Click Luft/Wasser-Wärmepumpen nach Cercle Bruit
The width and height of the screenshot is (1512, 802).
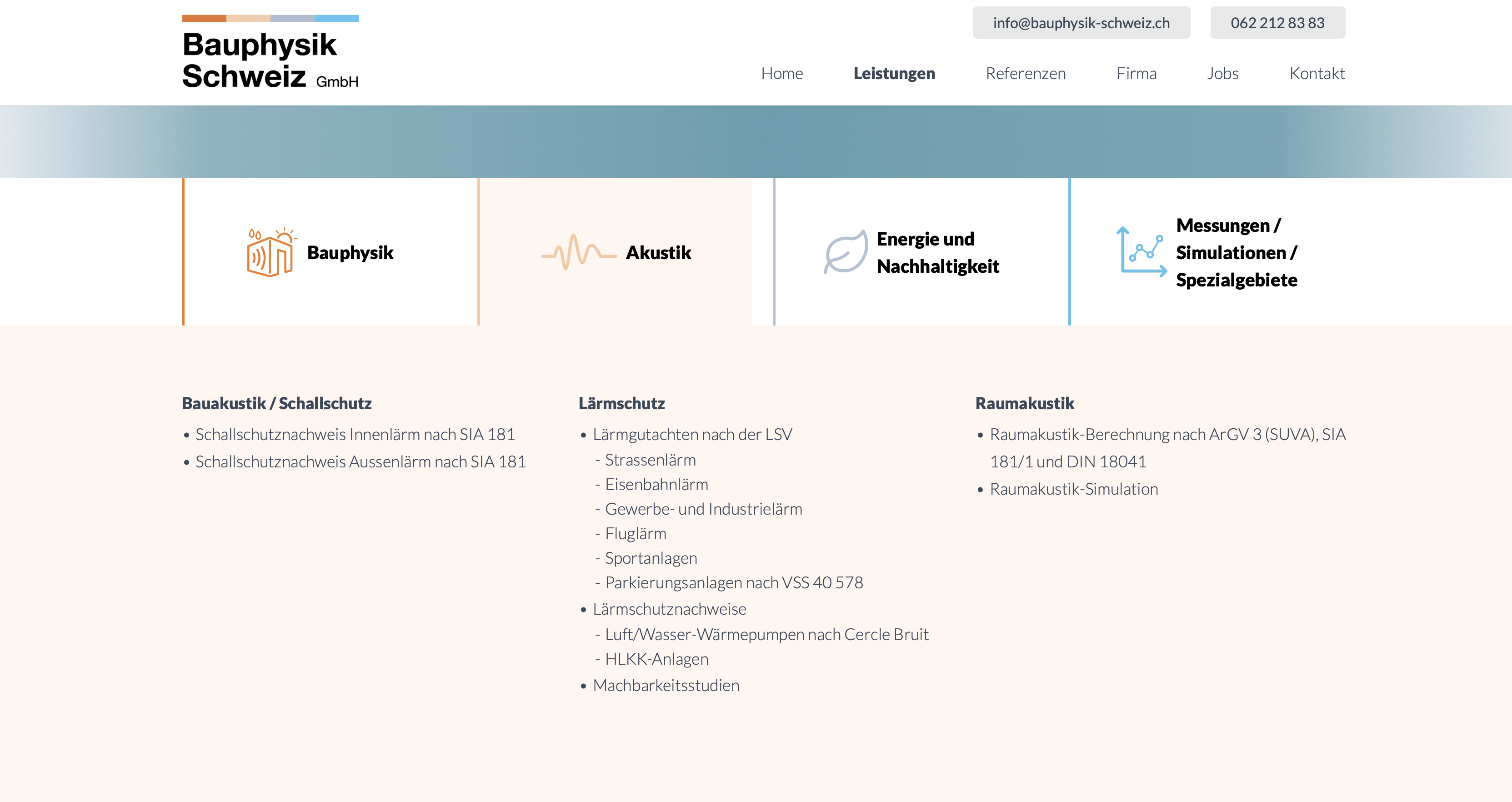tap(766, 635)
